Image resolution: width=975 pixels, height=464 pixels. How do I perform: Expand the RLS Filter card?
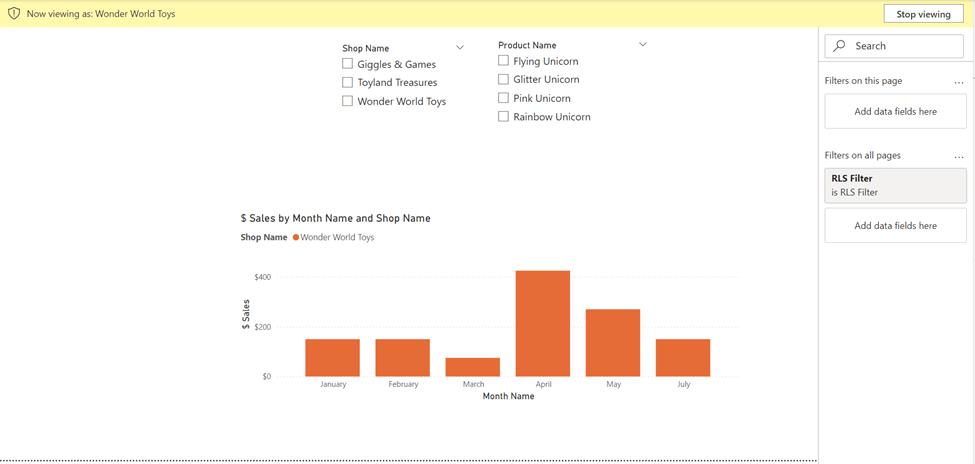895,185
